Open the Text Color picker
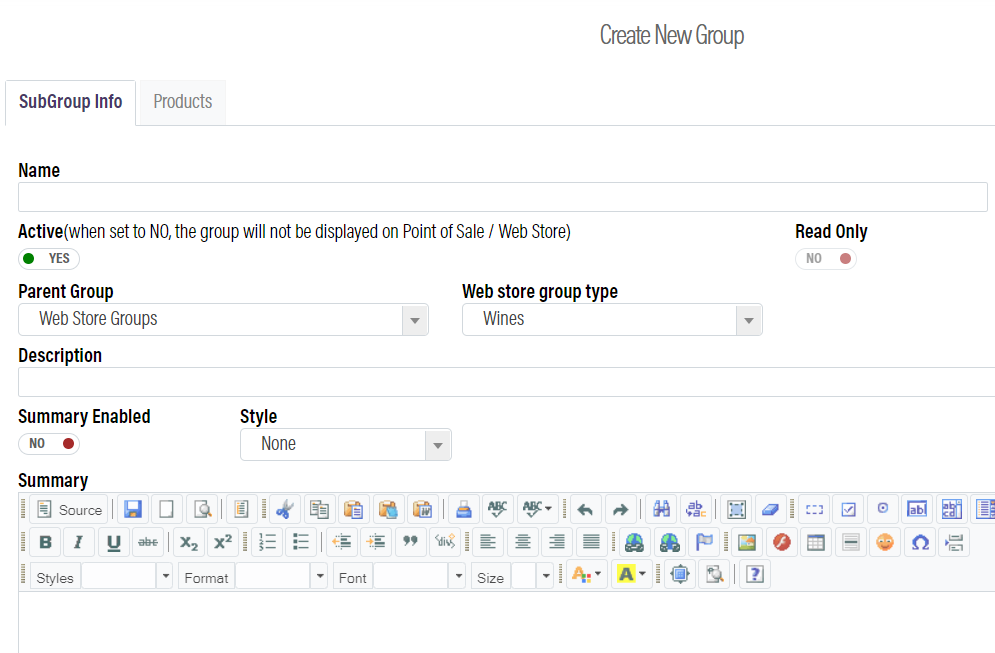 tap(586, 575)
